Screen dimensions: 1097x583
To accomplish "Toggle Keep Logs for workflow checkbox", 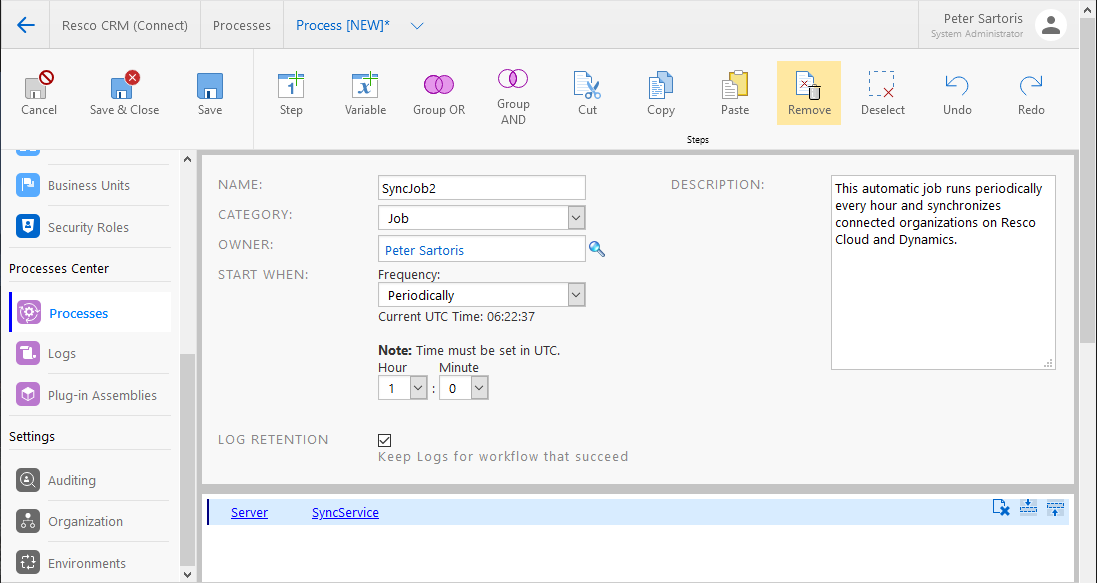I will [x=385, y=440].
